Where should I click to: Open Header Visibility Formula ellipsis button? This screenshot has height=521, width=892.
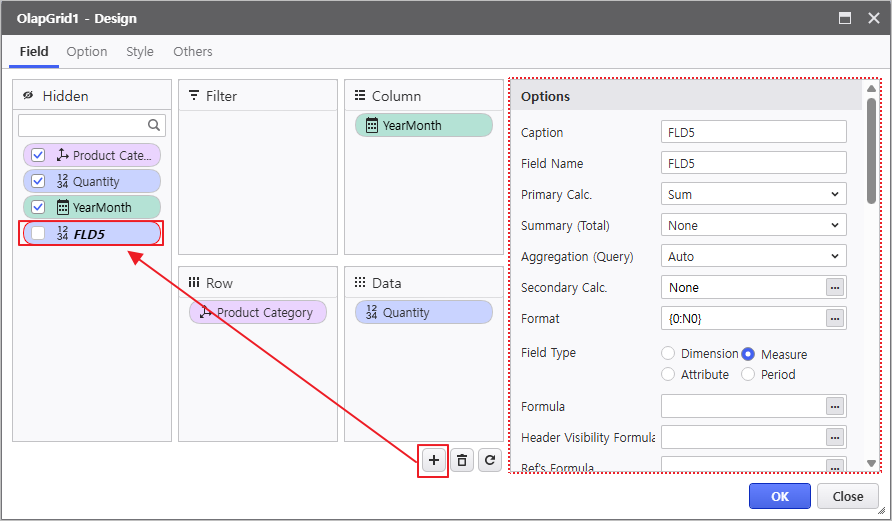point(835,437)
